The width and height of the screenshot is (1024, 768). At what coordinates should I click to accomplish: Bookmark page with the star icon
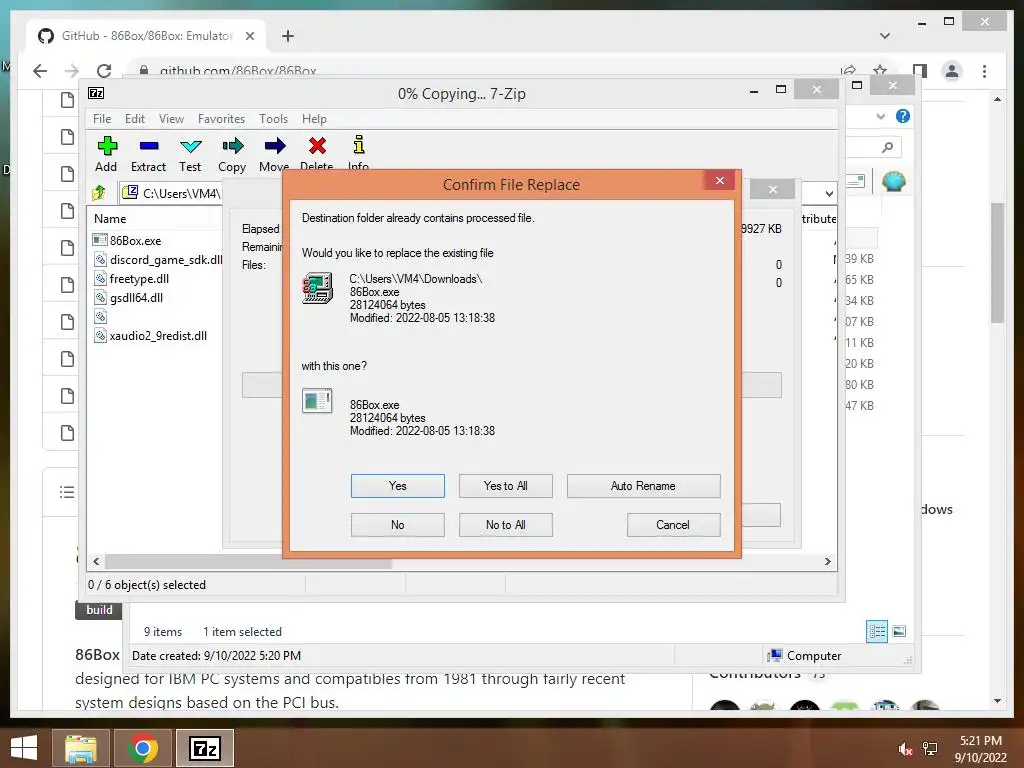click(880, 71)
